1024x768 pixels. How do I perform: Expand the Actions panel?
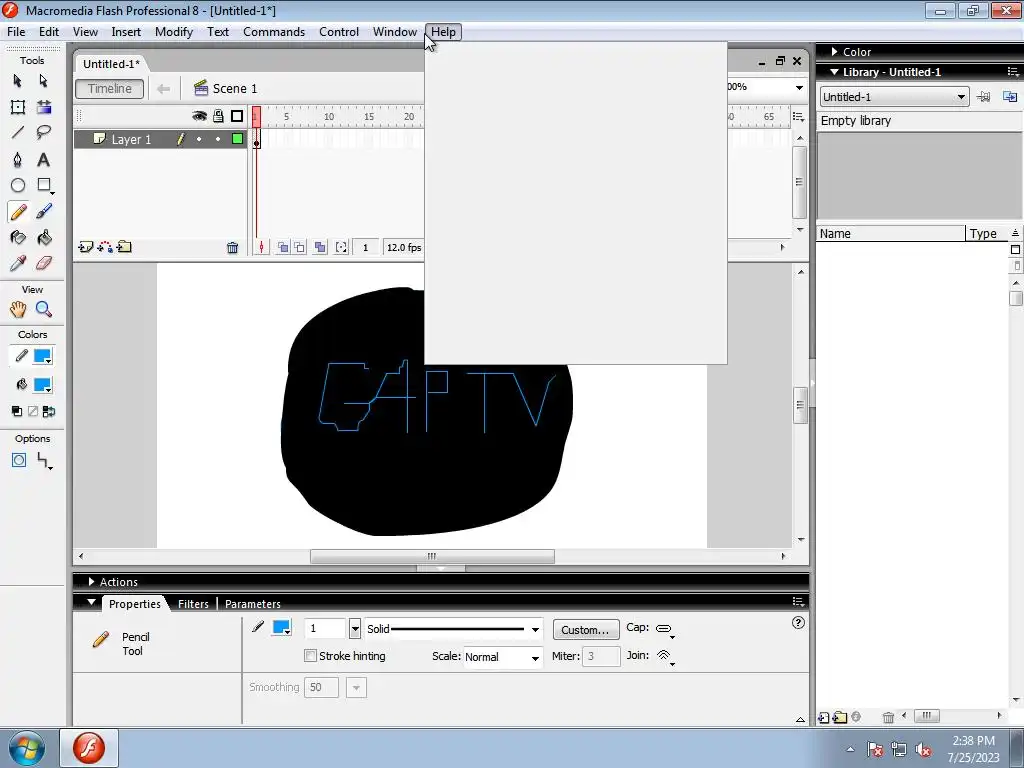point(91,581)
